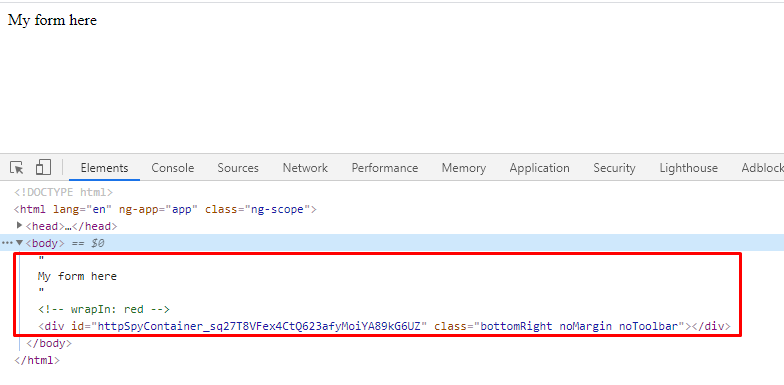
Task: Switch to the Console tab
Action: coord(173,168)
